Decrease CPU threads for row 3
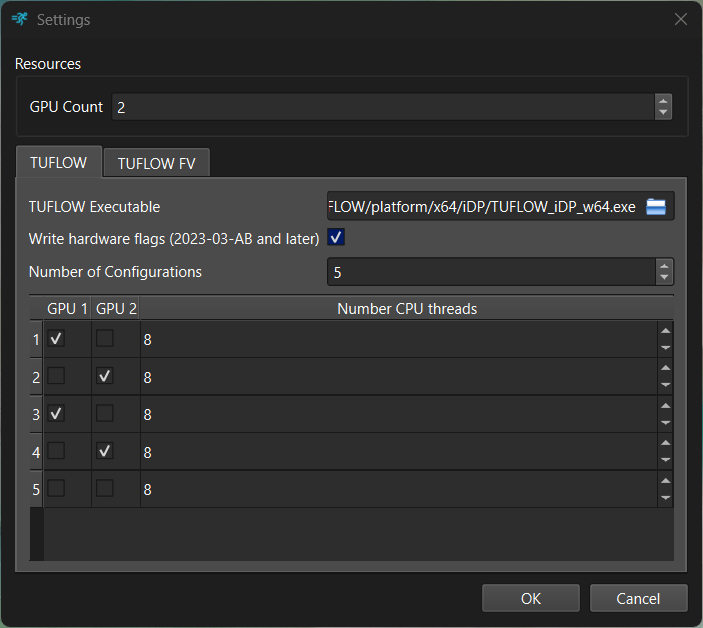 coord(665,423)
